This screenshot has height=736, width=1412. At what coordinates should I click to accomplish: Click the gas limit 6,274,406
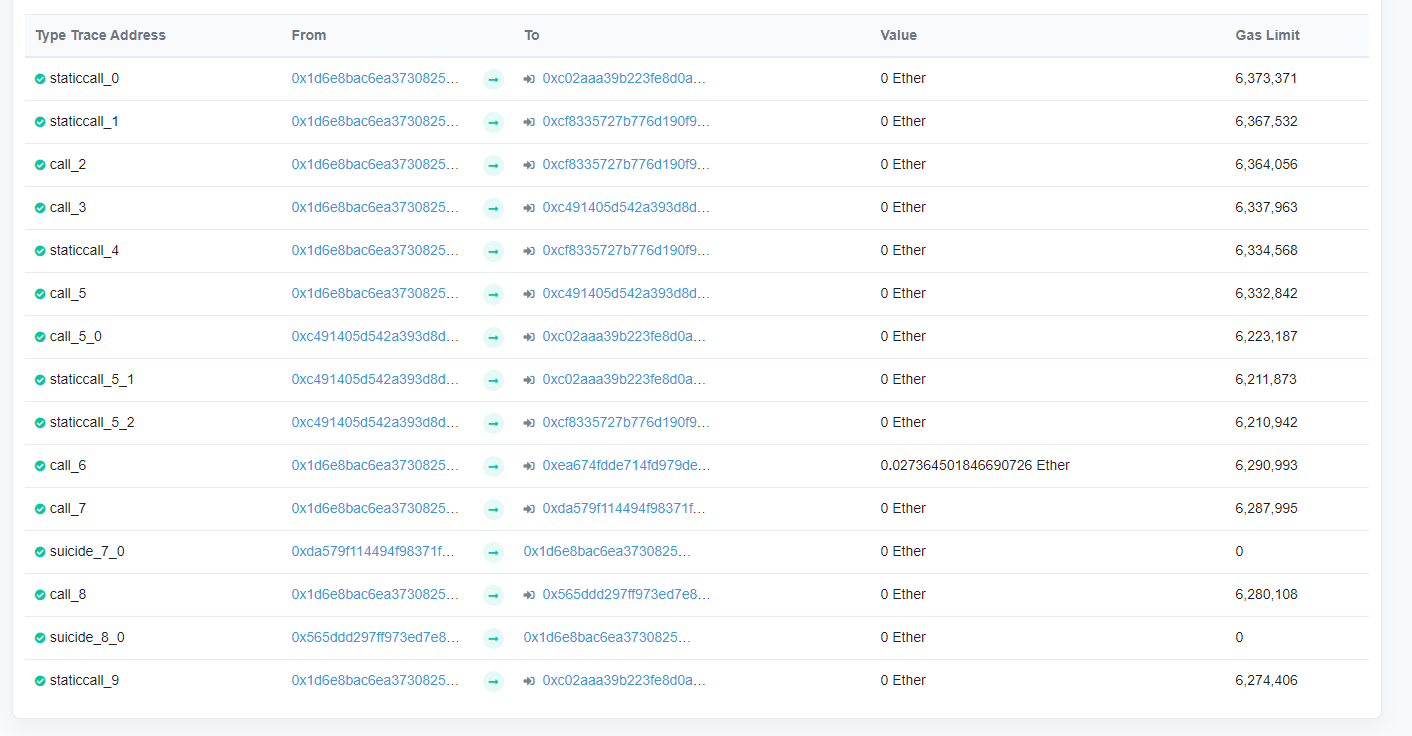[x=1266, y=680]
